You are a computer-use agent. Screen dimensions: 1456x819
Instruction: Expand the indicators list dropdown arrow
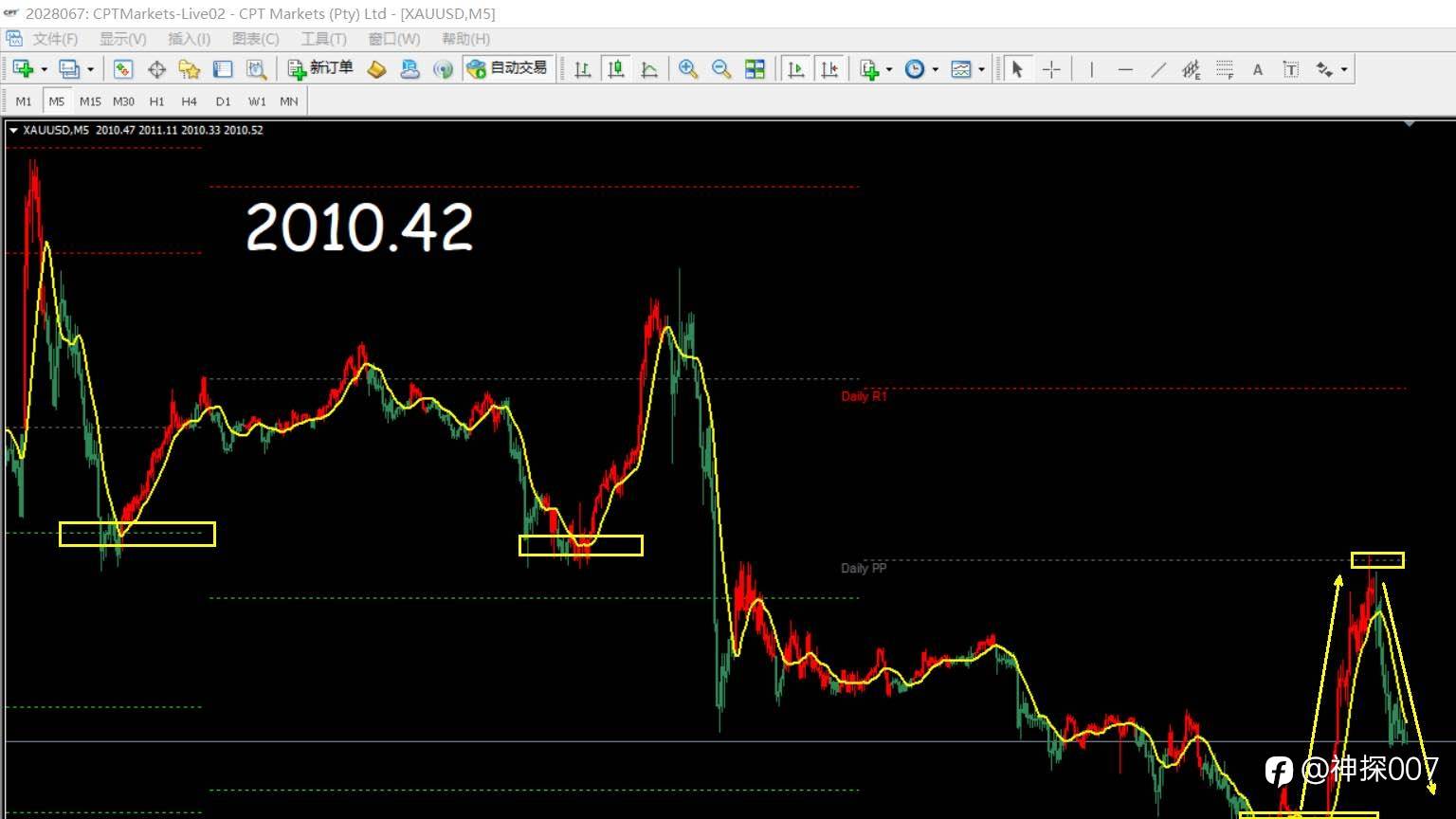click(889, 69)
